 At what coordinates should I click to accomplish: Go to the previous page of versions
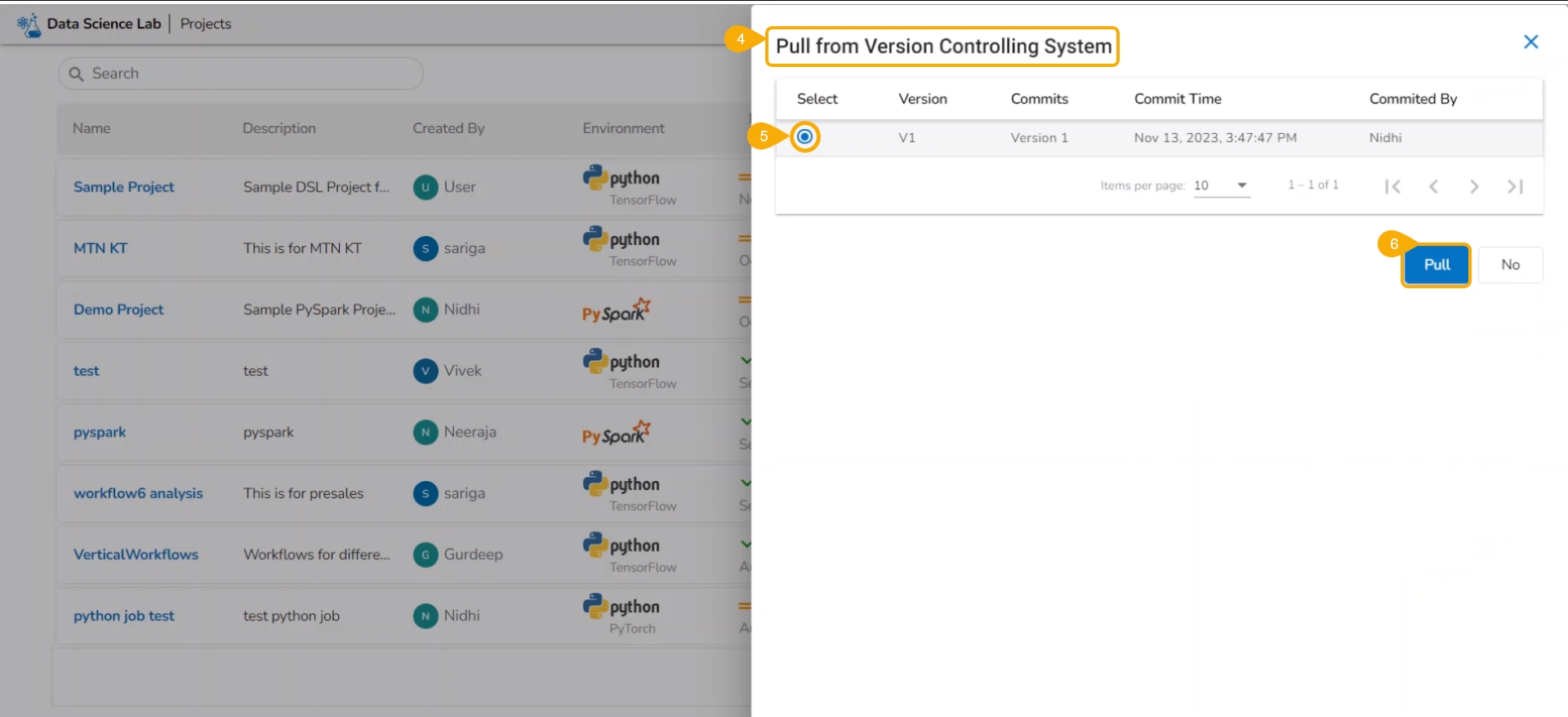click(1433, 186)
